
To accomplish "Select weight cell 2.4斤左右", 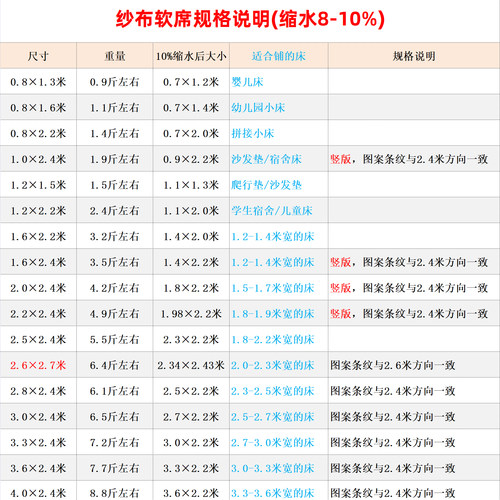I will [x=114, y=211].
